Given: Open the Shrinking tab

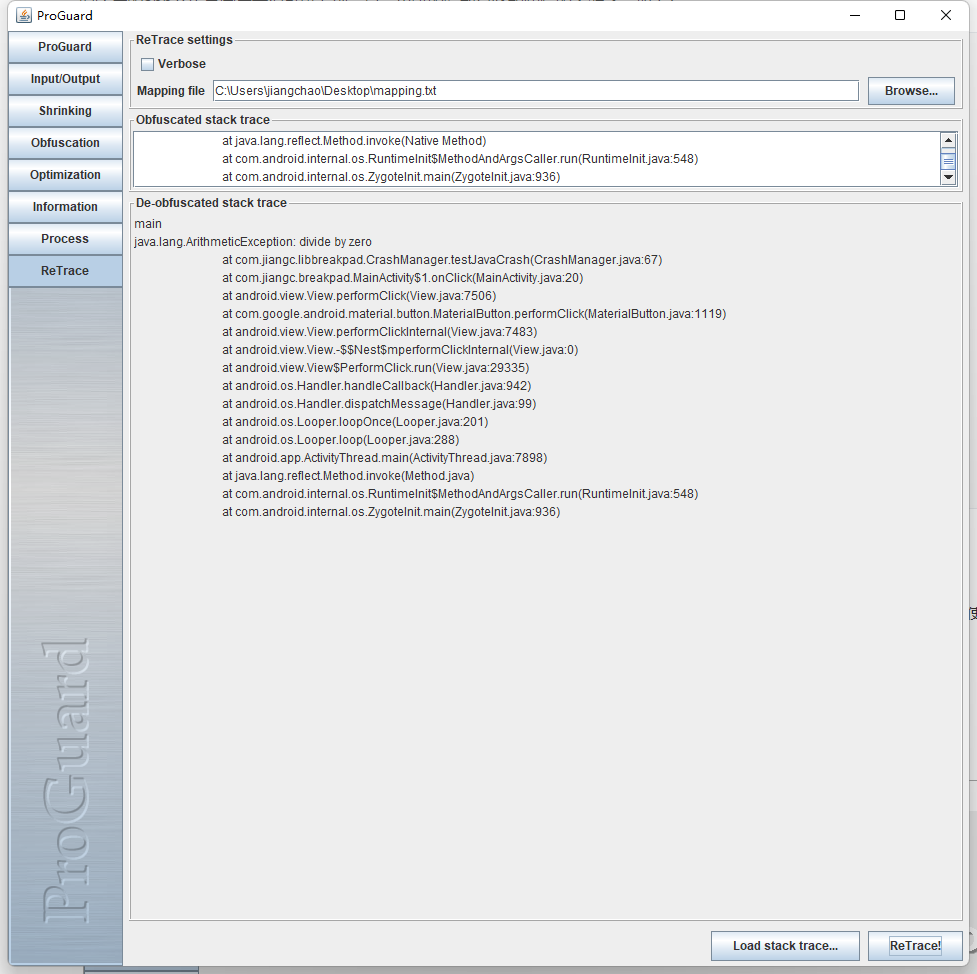Looking at the screenshot, I should click(65, 111).
